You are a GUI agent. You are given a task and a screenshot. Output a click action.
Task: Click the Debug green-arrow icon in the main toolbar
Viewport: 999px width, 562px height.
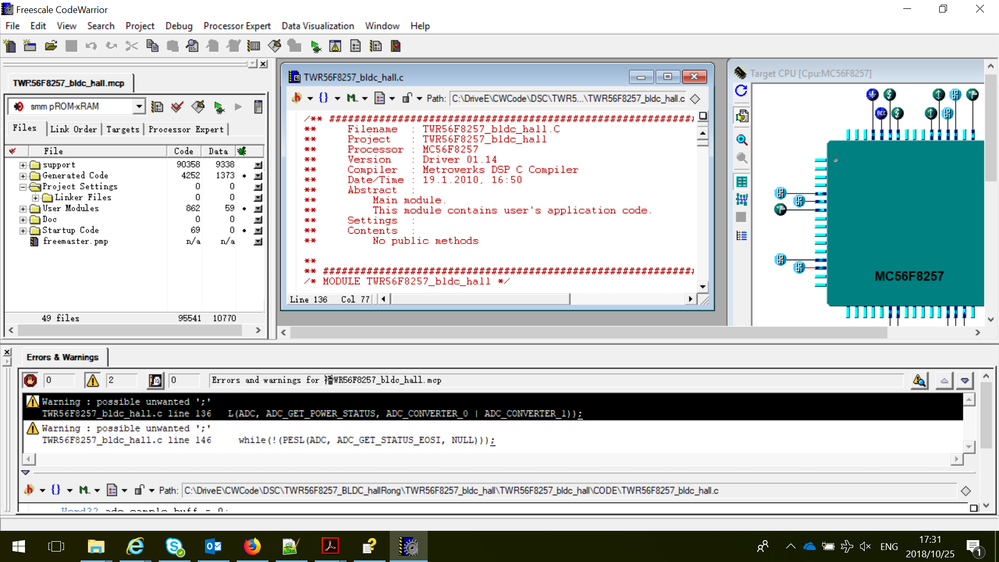315,46
